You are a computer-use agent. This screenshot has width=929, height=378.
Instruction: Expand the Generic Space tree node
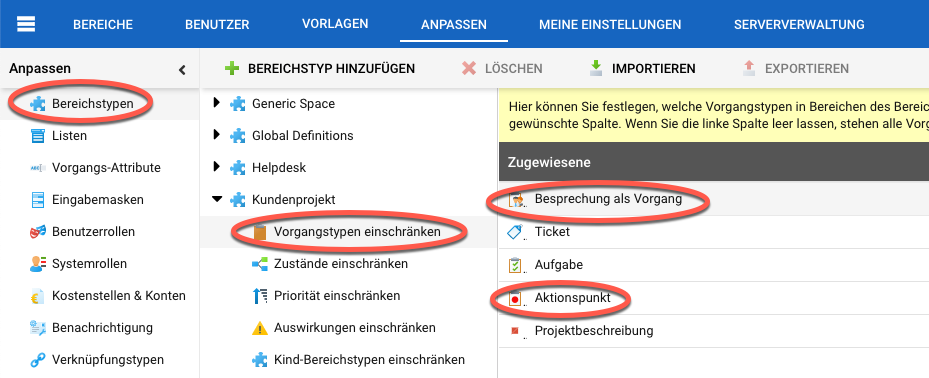216,103
